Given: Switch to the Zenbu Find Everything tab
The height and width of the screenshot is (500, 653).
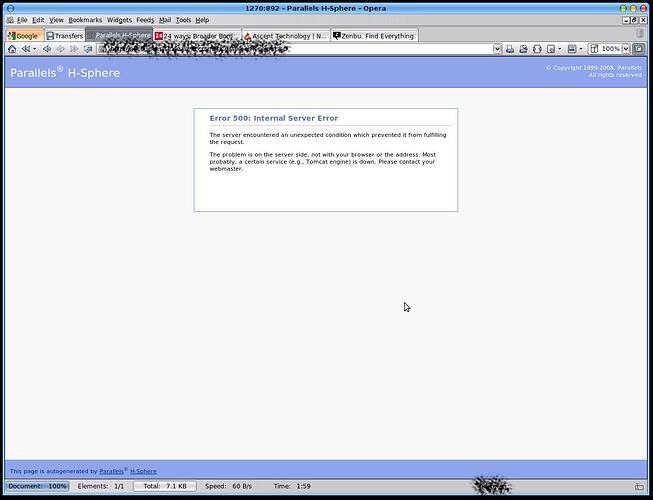Looking at the screenshot, I should [374, 36].
